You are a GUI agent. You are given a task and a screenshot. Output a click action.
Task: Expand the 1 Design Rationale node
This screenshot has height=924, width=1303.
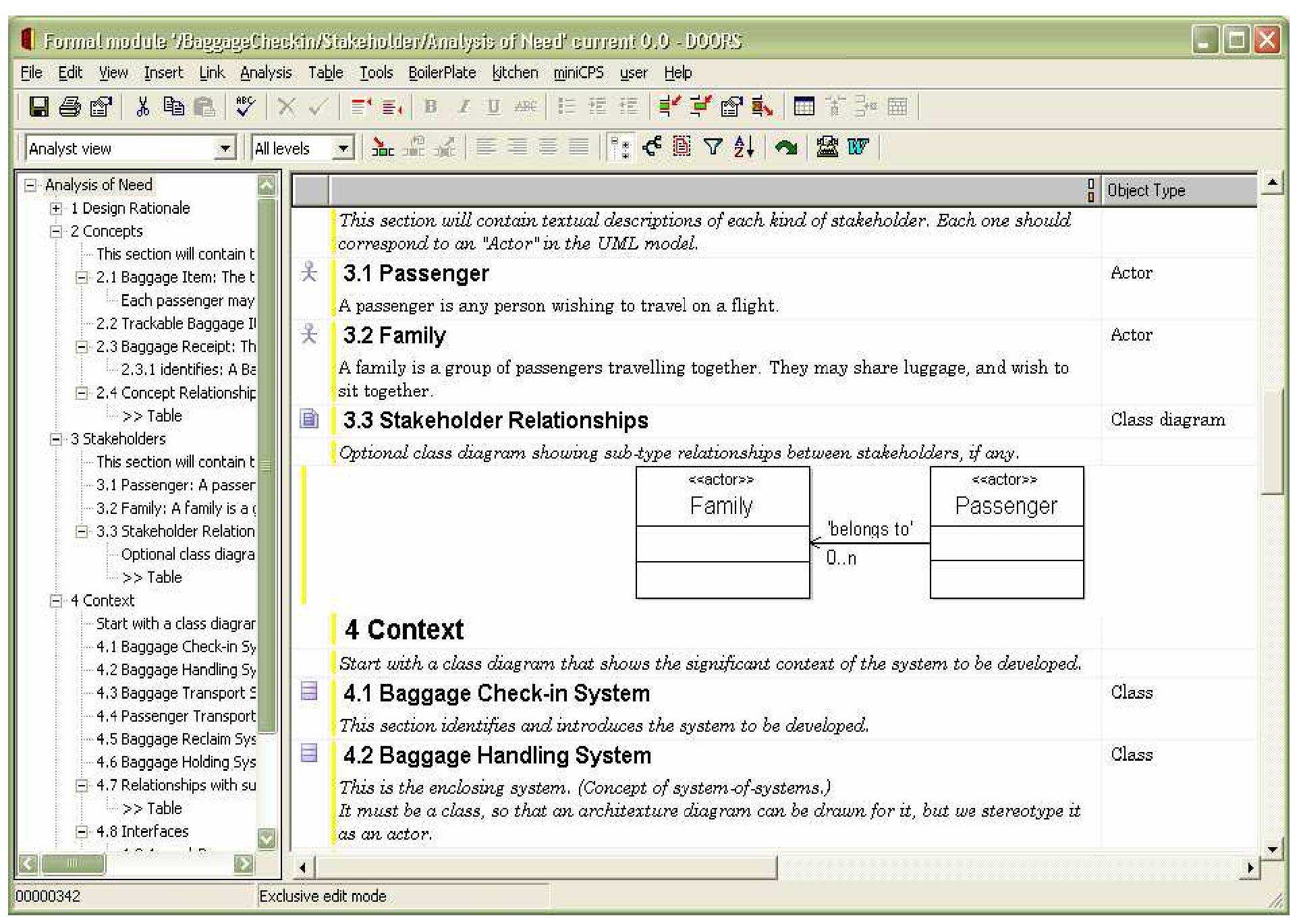click(x=56, y=208)
